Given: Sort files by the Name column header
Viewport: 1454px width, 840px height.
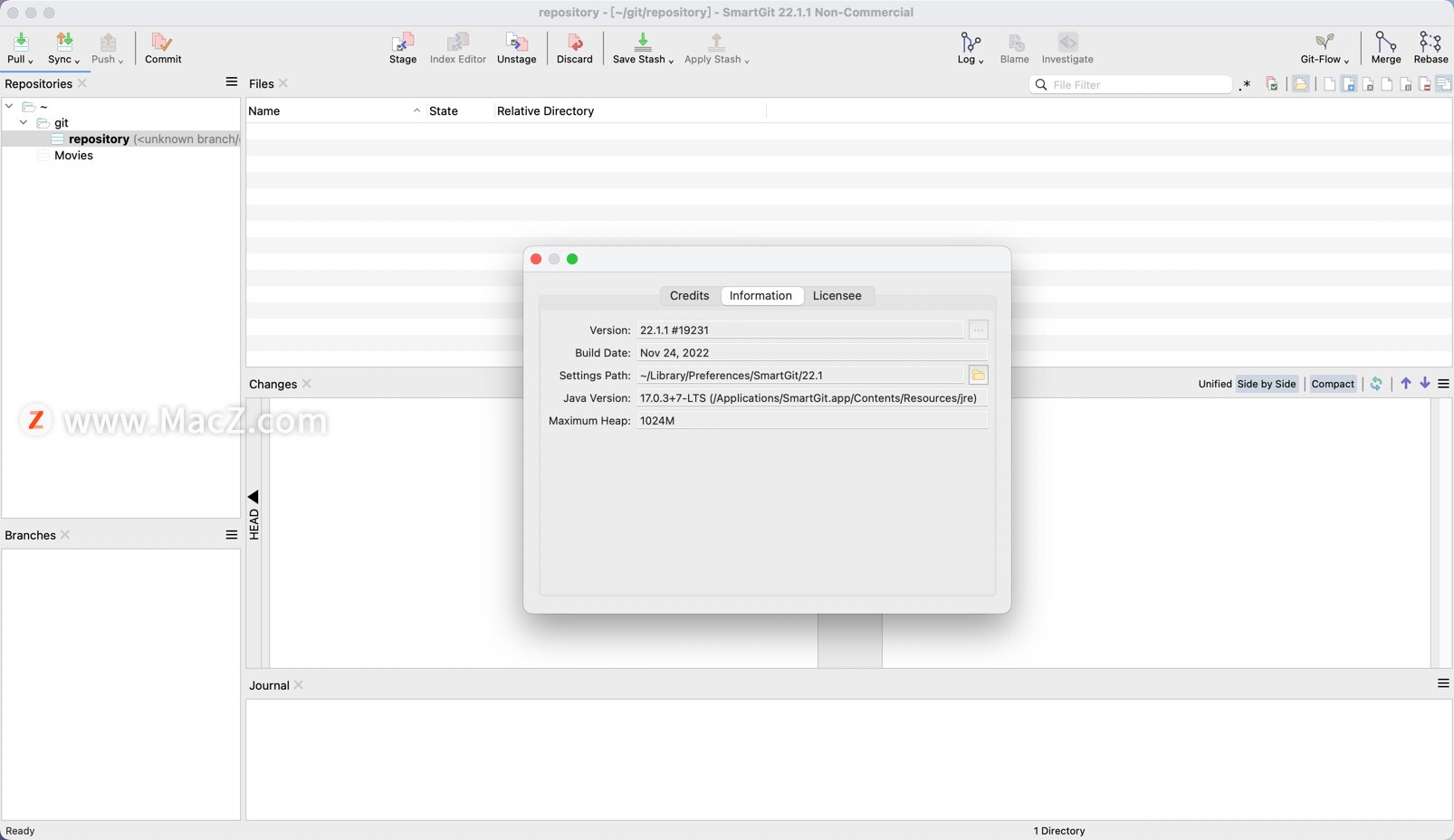Looking at the screenshot, I should click(335, 110).
